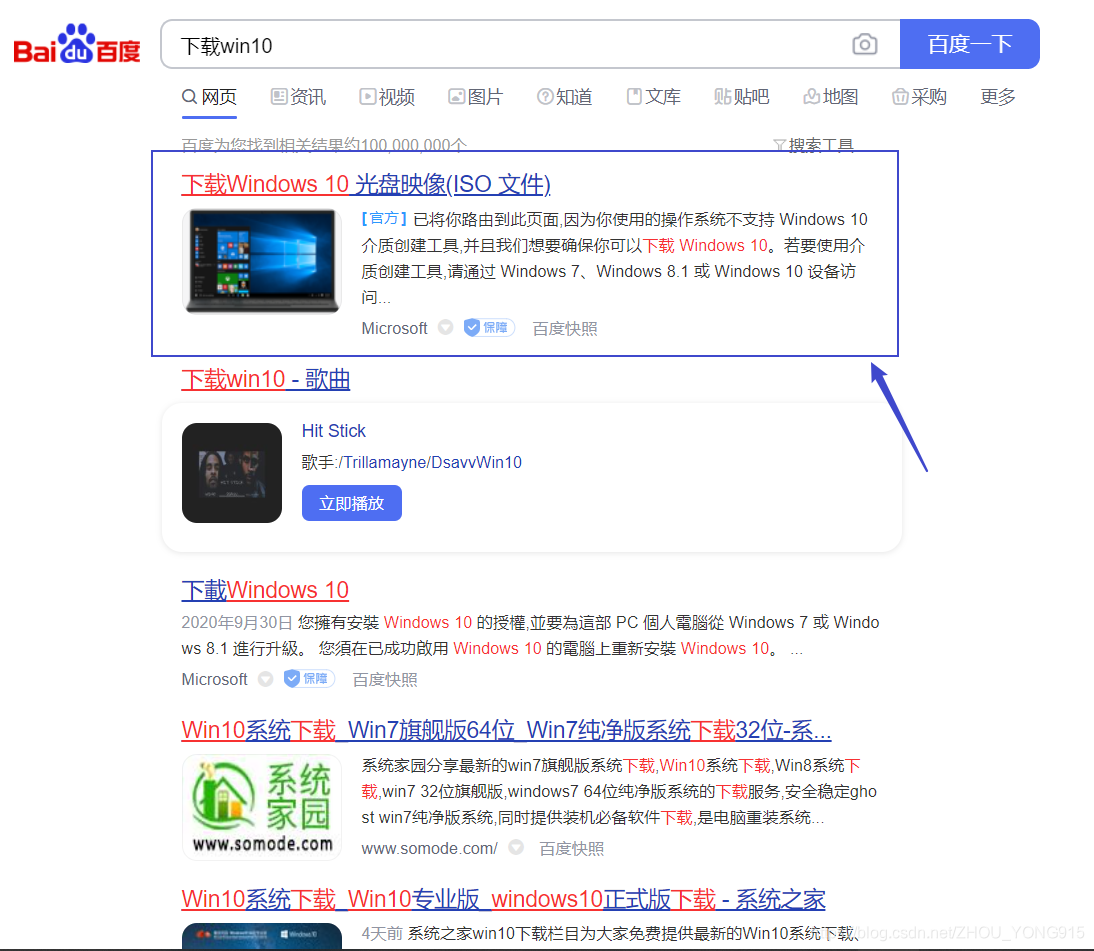This screenshot has width=1094, height=951.
Task: Click the camera image-search icon
Action: click(x=864, y=45)
